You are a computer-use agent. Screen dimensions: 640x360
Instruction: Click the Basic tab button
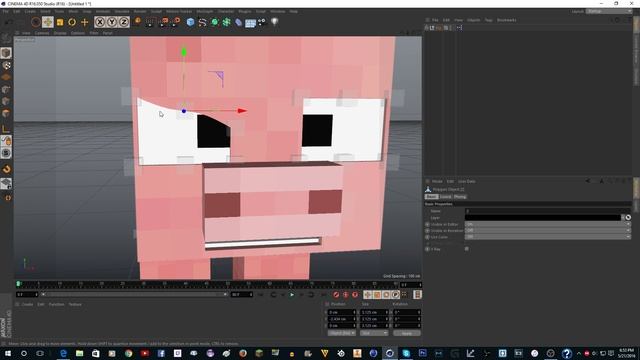pyautogui.click(x=431, y=197)
